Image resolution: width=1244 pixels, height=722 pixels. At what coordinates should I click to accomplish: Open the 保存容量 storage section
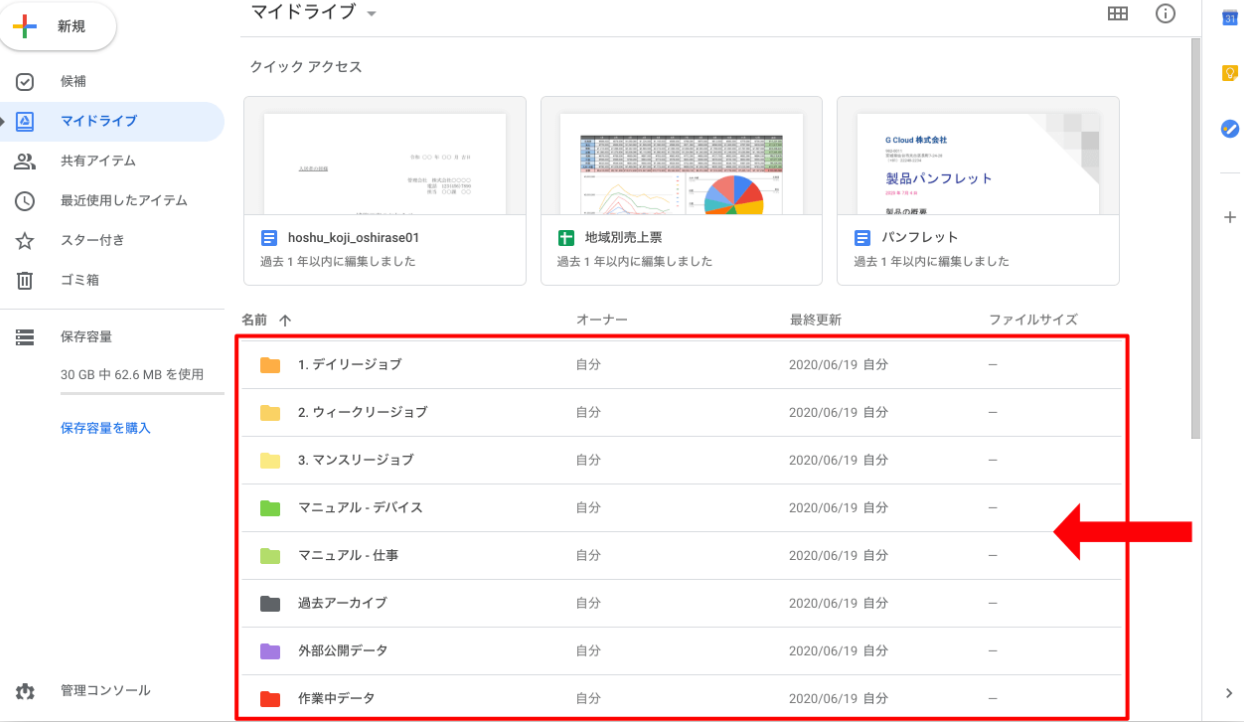click(85, 336)
